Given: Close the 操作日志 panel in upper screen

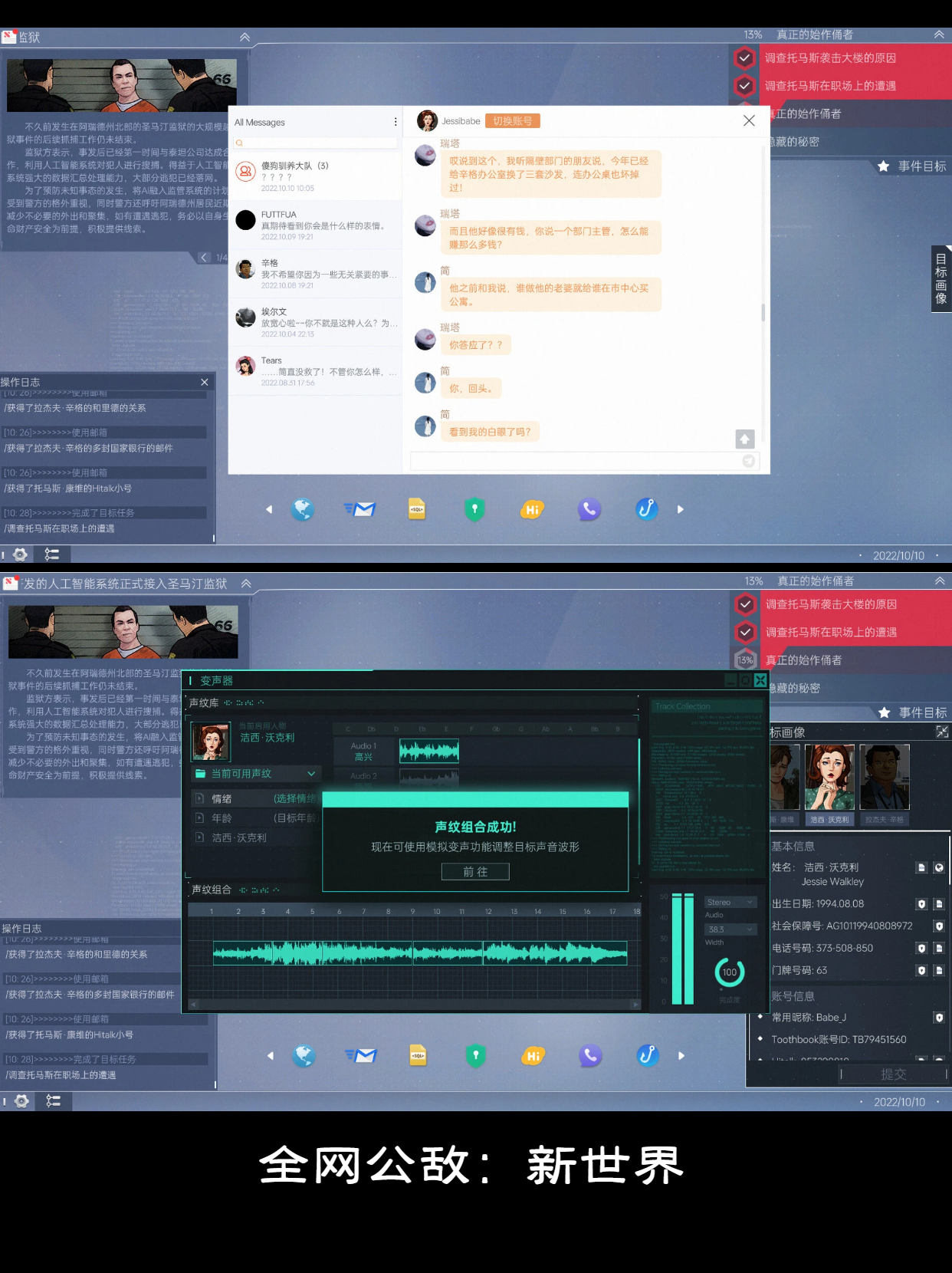Looking at the screenshot, I should (205, 382).
